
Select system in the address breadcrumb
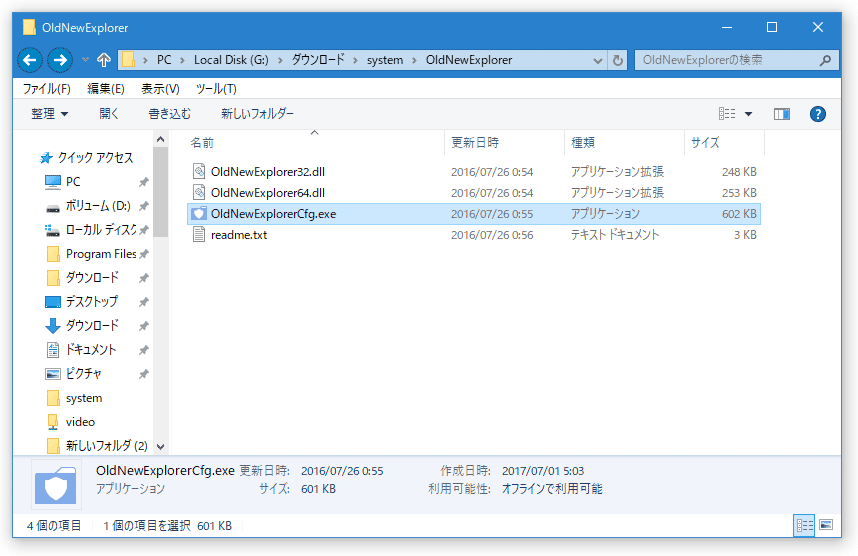coord(385,60)
